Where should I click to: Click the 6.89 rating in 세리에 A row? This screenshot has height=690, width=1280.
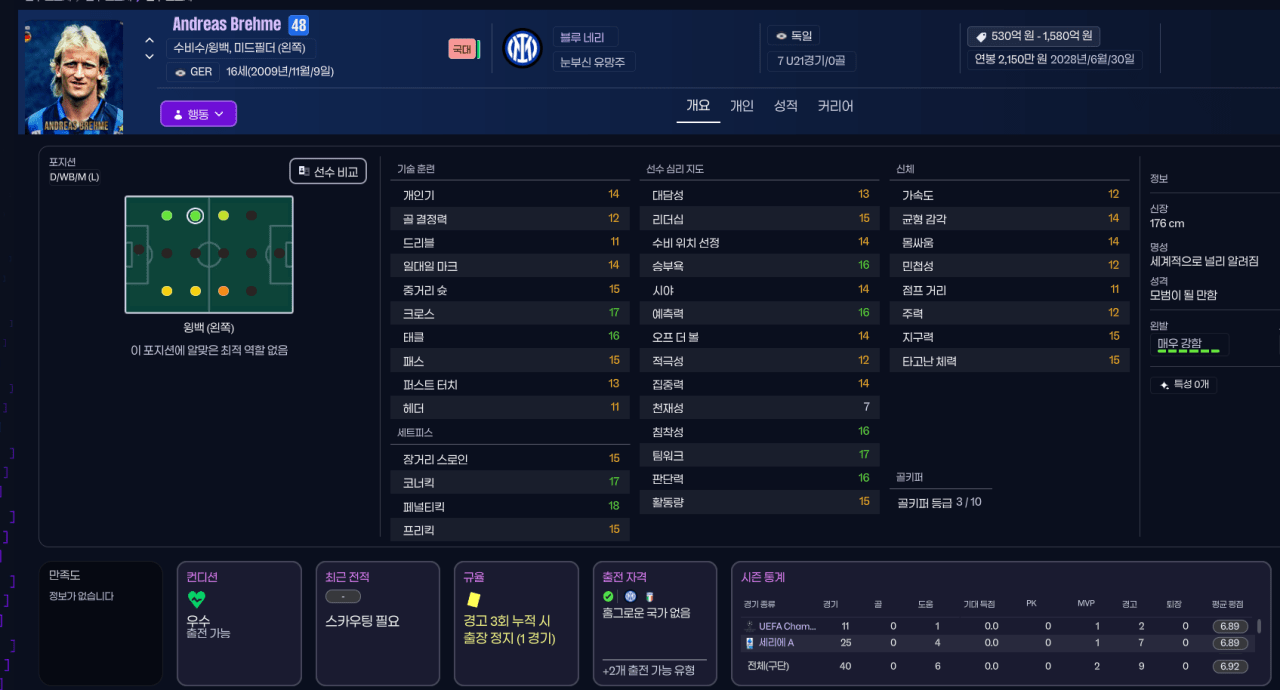1230,643
